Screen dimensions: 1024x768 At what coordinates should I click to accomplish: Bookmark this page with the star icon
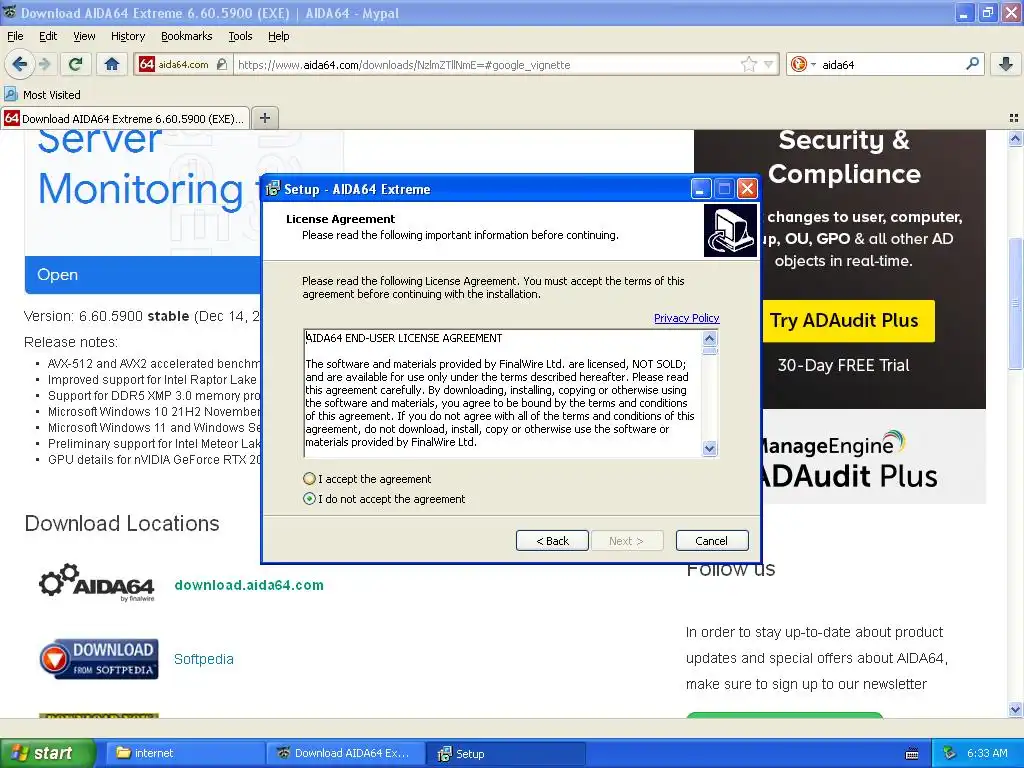coord(748,64)
